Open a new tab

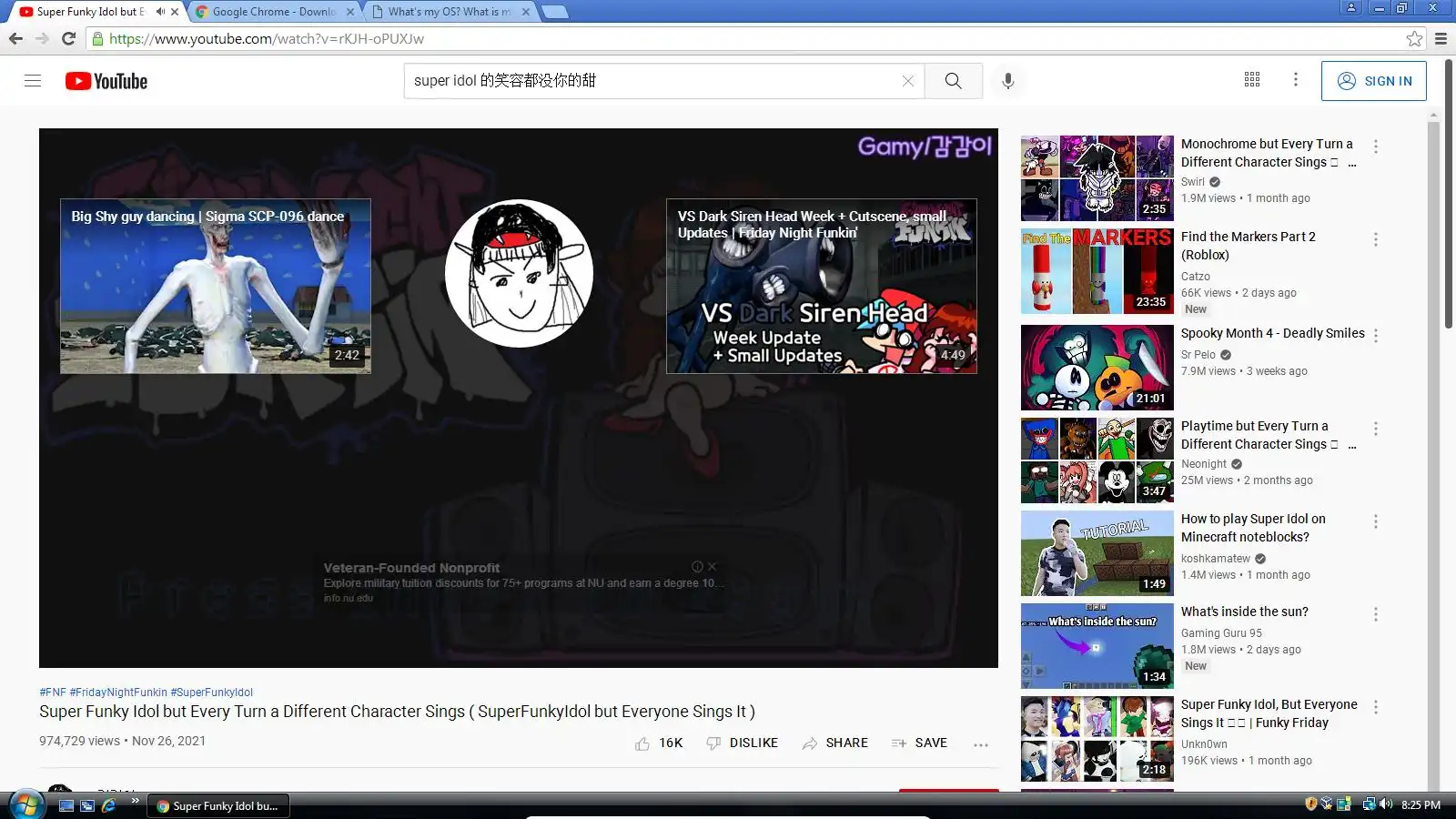555,12
